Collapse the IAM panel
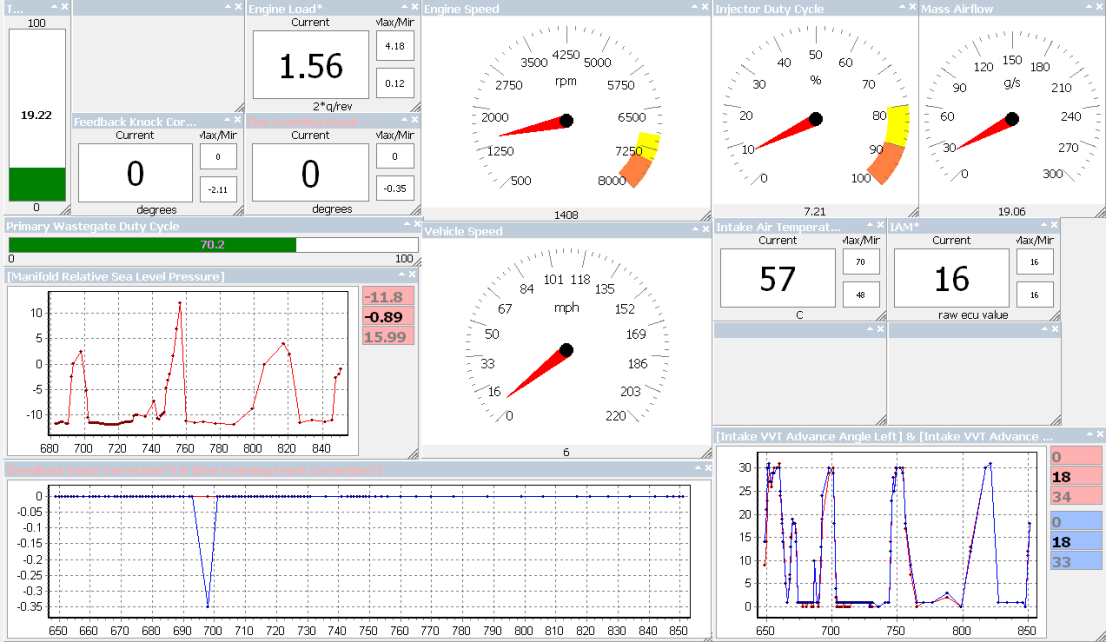The height and width of the screenshot is (642, 1106). pos(1041,227)
